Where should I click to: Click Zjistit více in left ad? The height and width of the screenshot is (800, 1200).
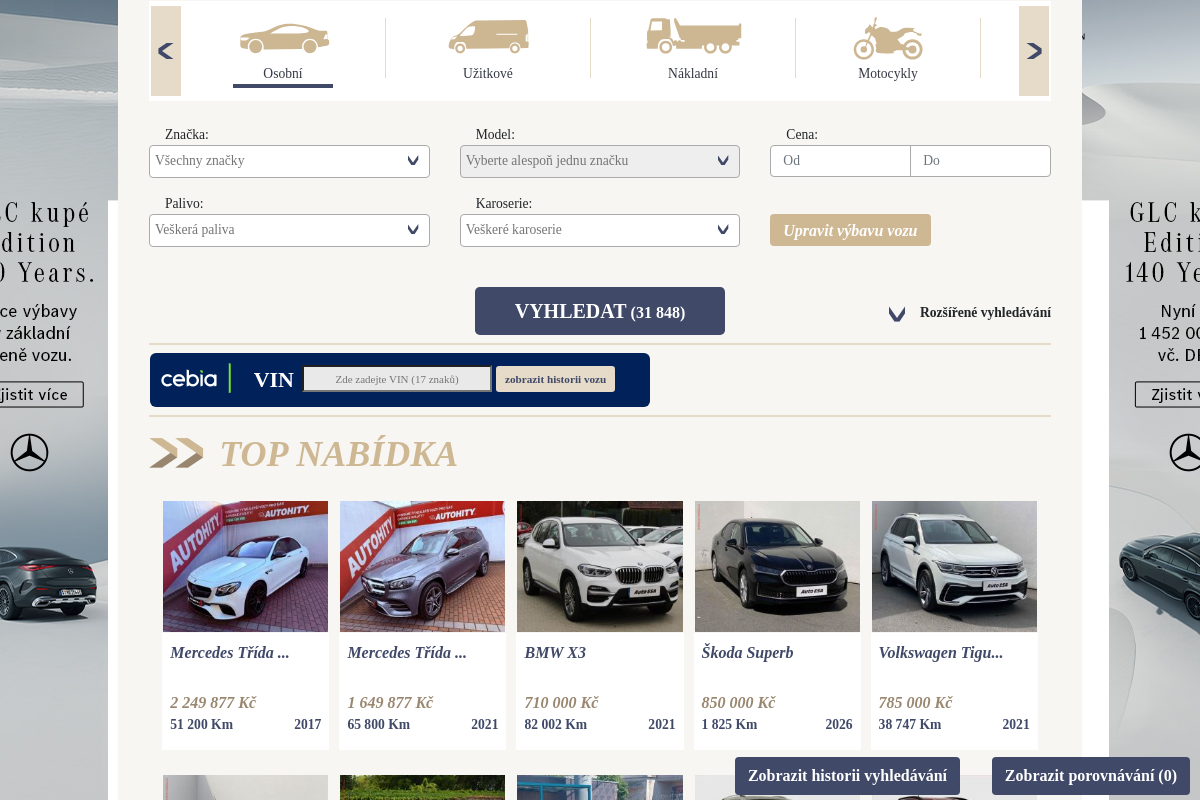point(42,394)
